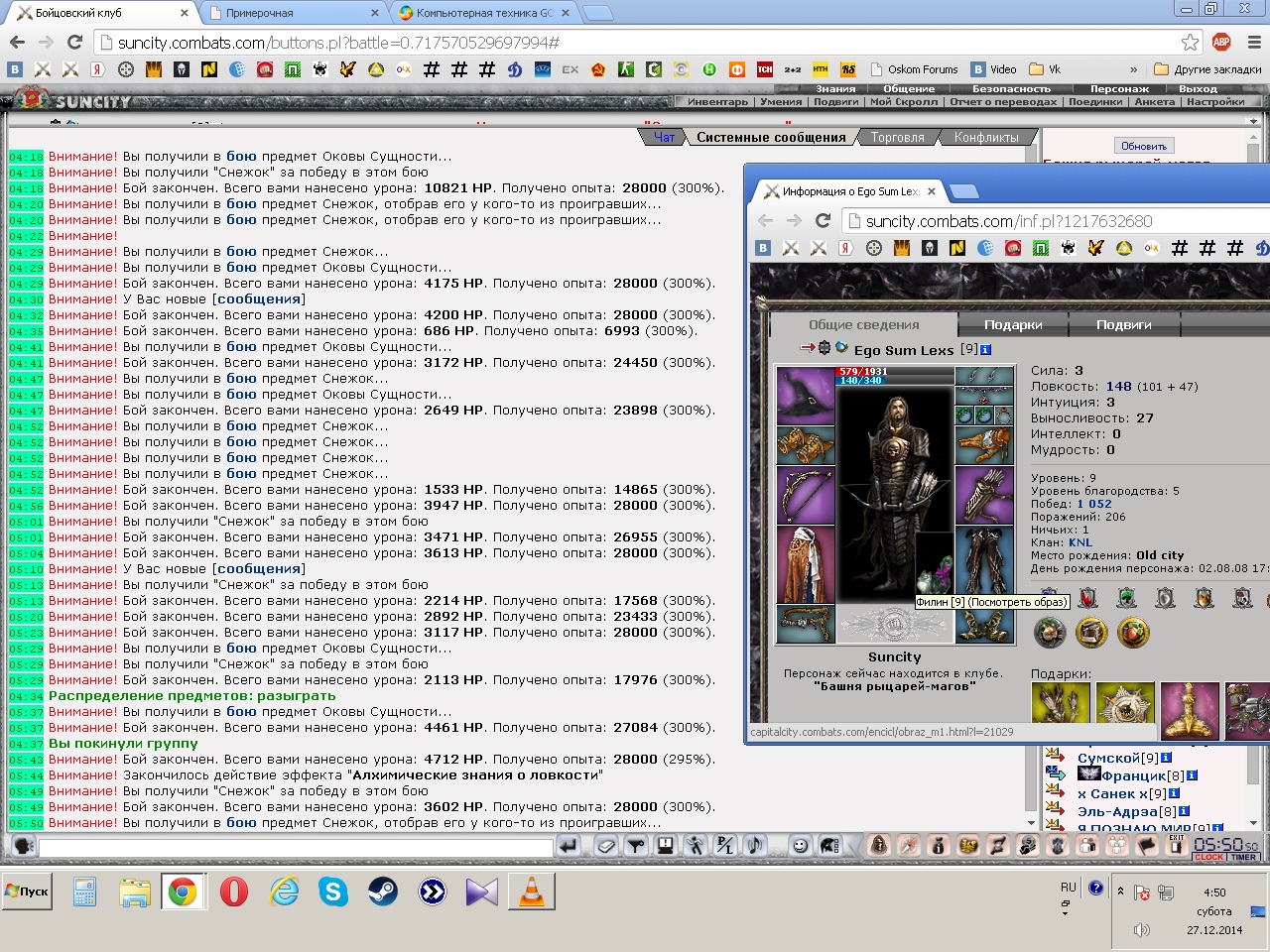Image resolution: width=1270 pixels, height=952 pixels.
Task: Open the Безопасность top menu
Action: pos(1011,88)
